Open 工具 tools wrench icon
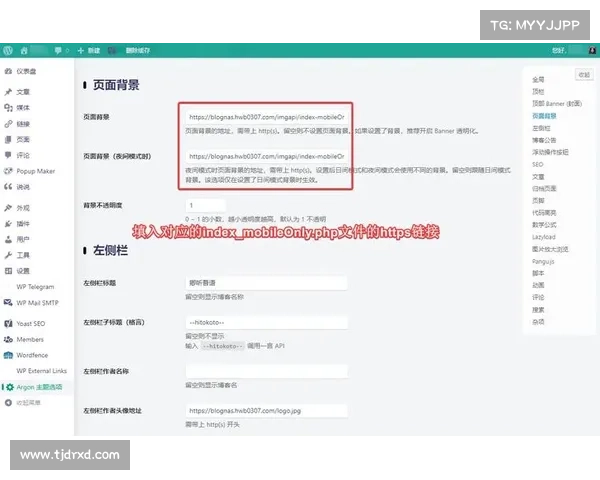Screen dimensions: 600x480 (8, 255)
